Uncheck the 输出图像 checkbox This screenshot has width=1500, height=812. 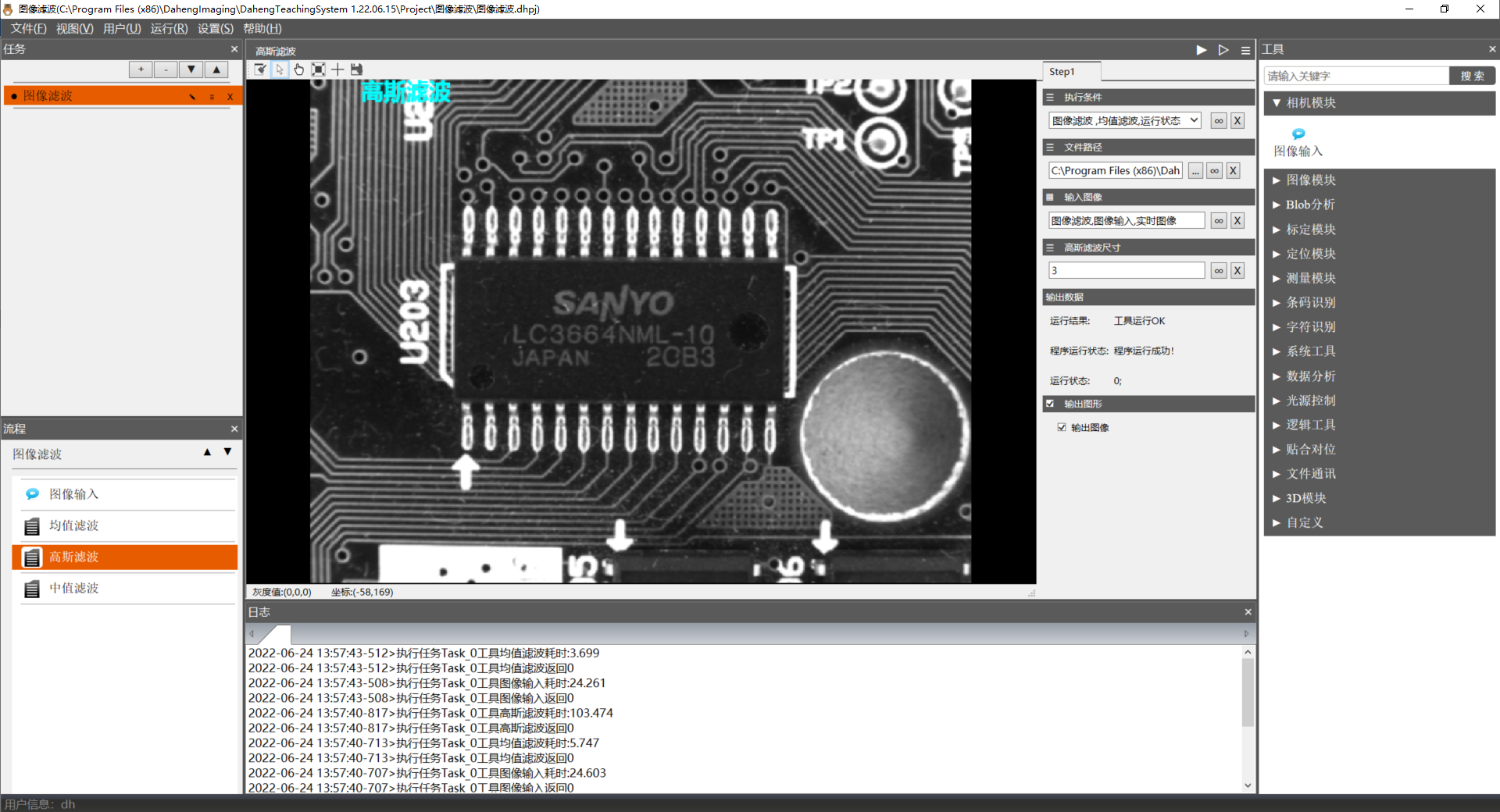(1062, 427)
